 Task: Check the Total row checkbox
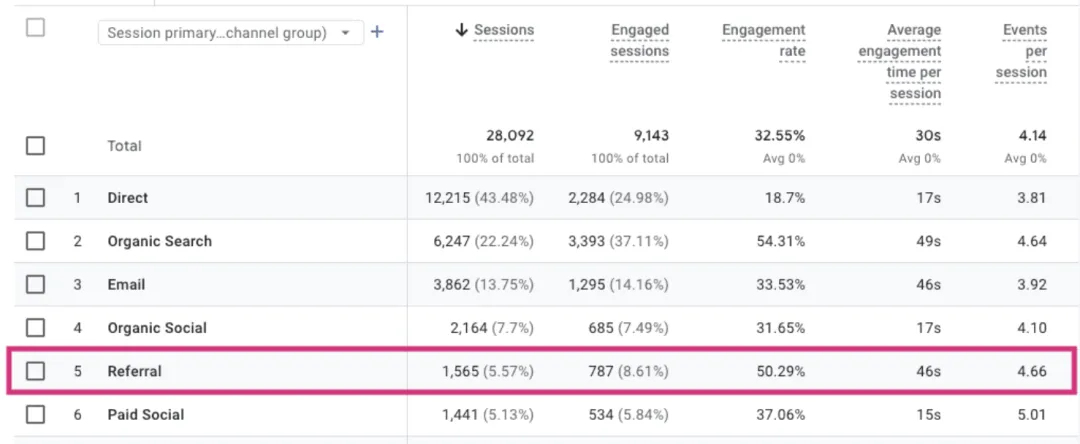click(35, 146)
